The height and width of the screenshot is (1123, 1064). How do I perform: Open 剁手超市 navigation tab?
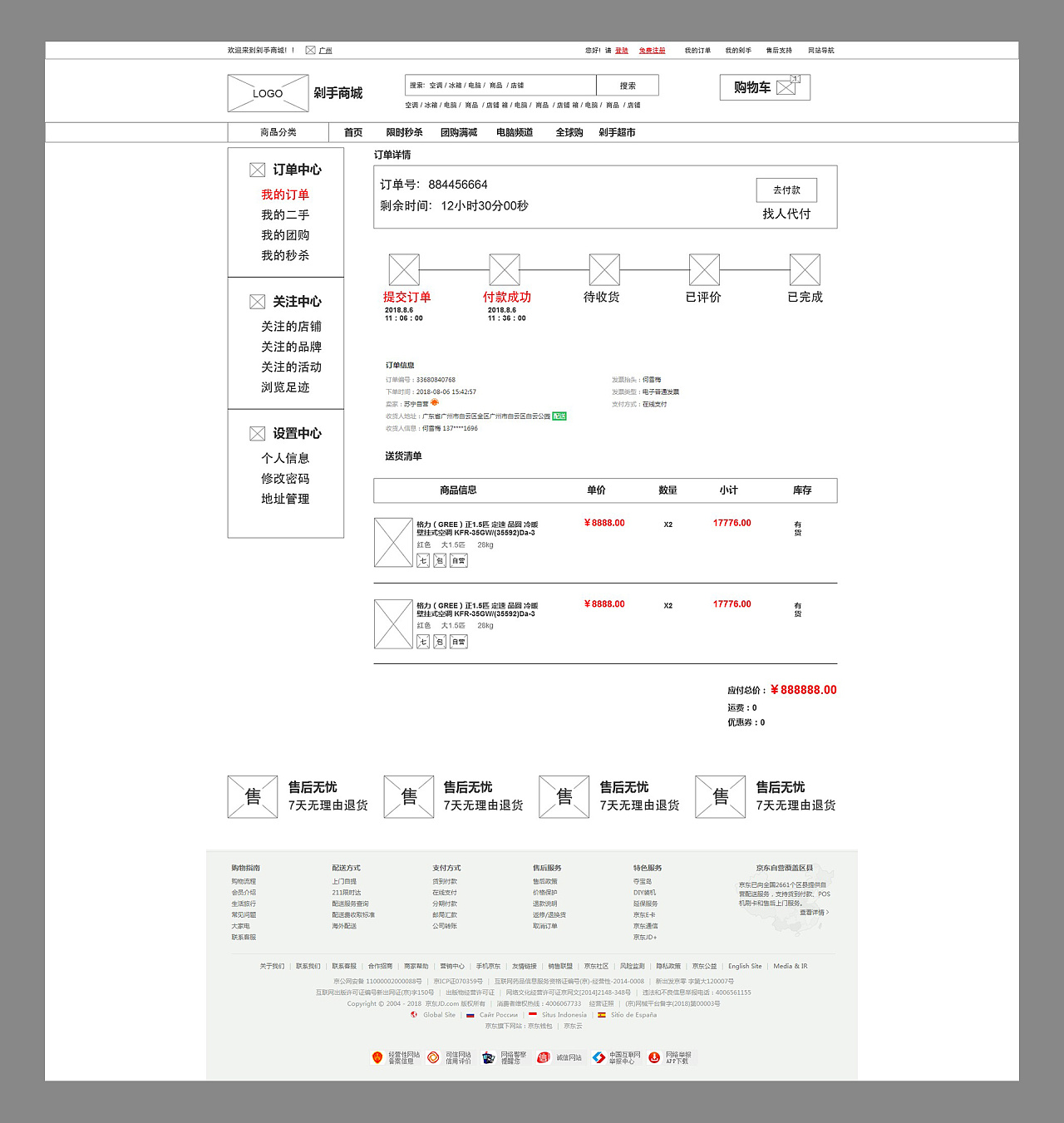pos(617,133)
